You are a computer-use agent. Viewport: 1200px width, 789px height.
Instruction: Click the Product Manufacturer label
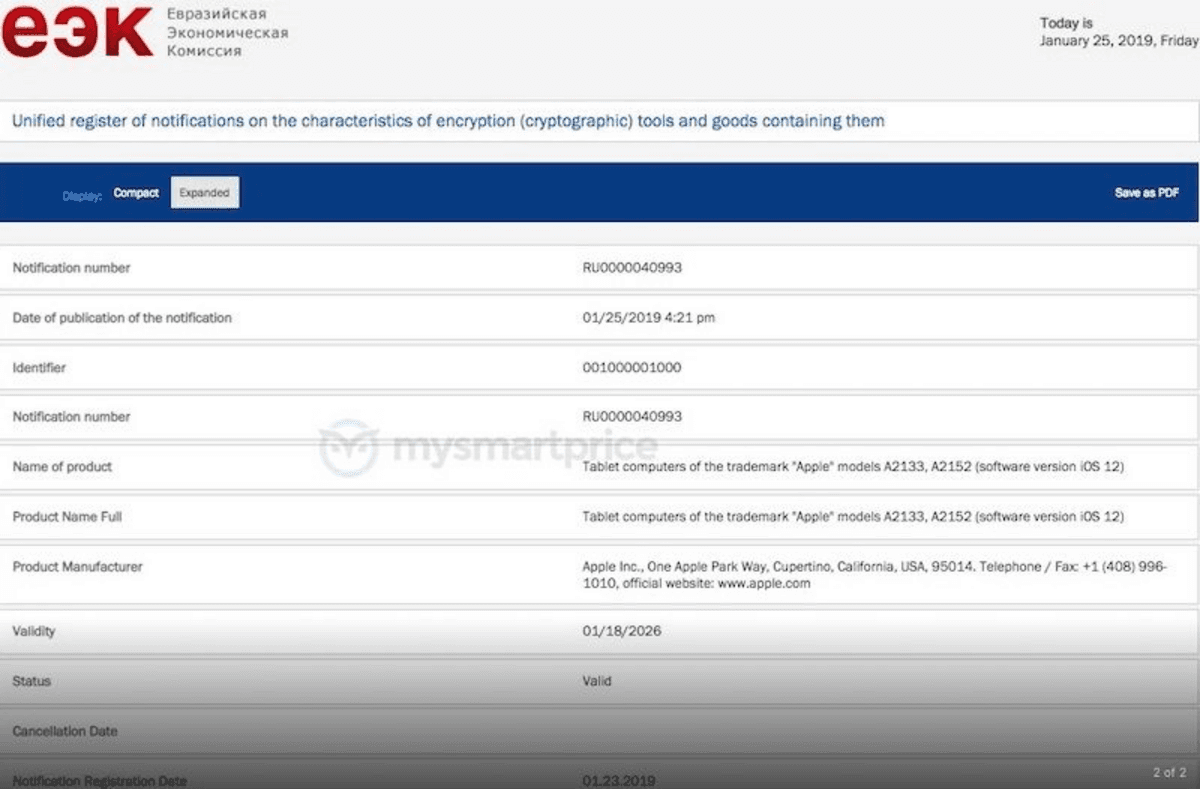coord(77,567)
